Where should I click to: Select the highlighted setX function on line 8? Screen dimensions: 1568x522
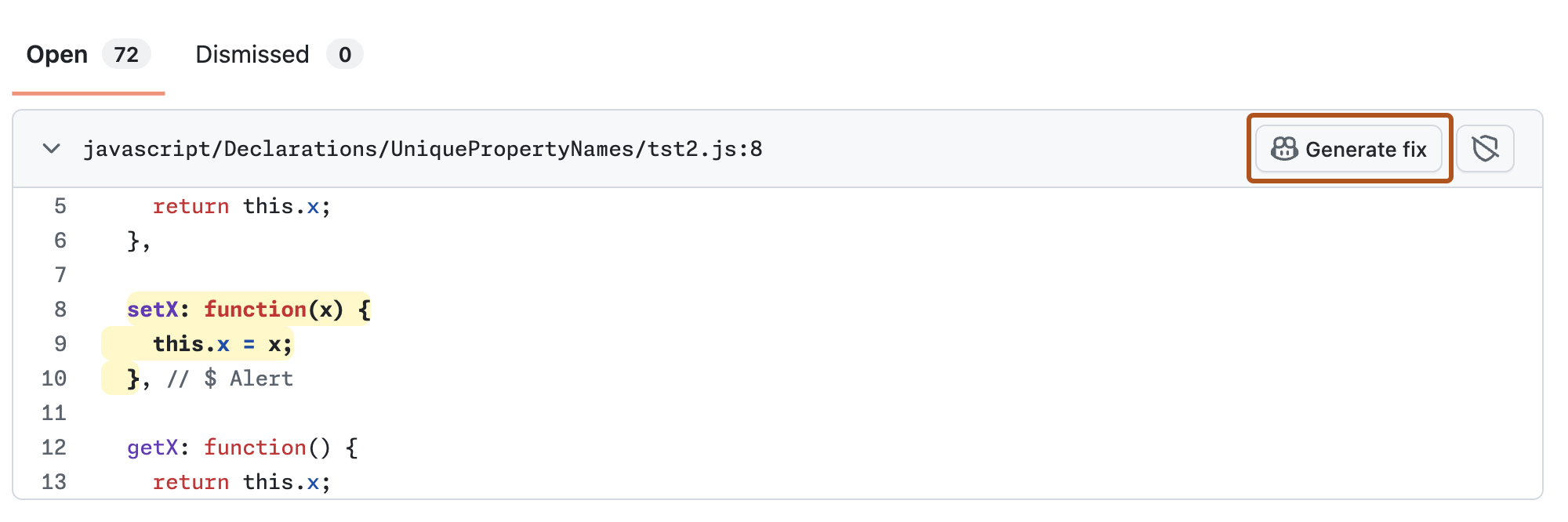154,309
